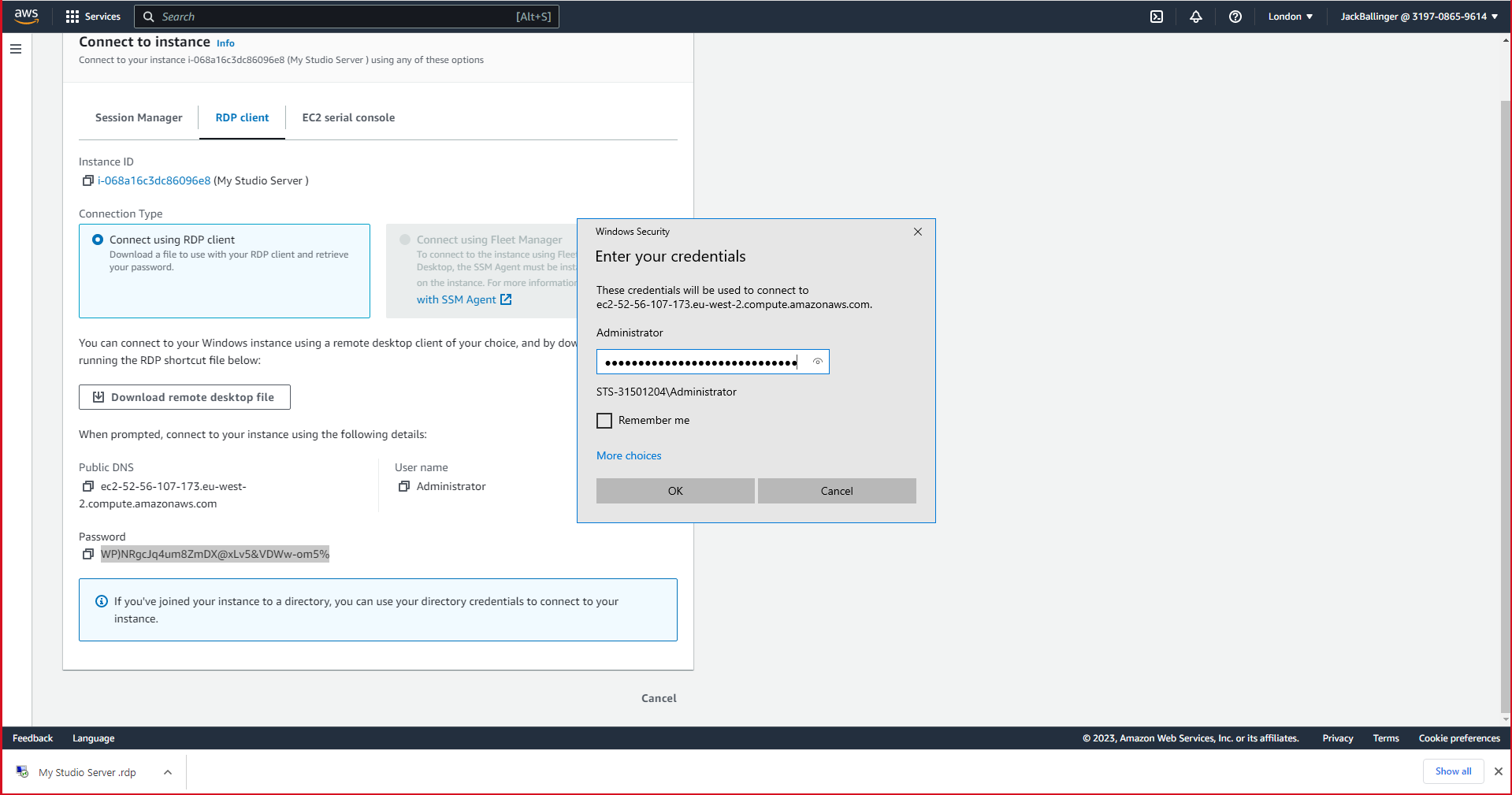The height and width of the screenshot is (795, 1512).
Task: Select Connect using Fleet Manager option
Action: (x=405, y=240)
